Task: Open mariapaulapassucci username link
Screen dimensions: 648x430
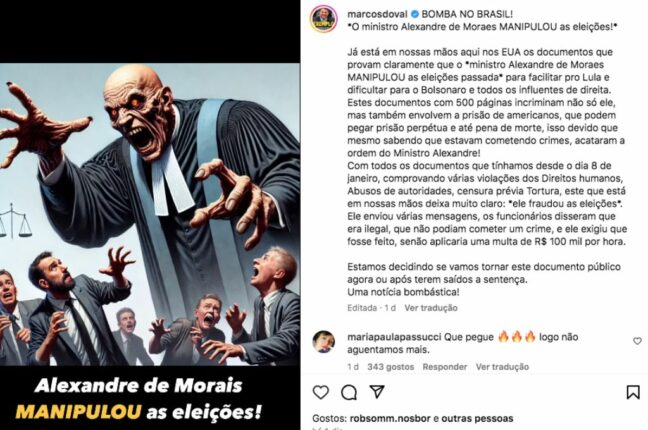Action: 394,337
